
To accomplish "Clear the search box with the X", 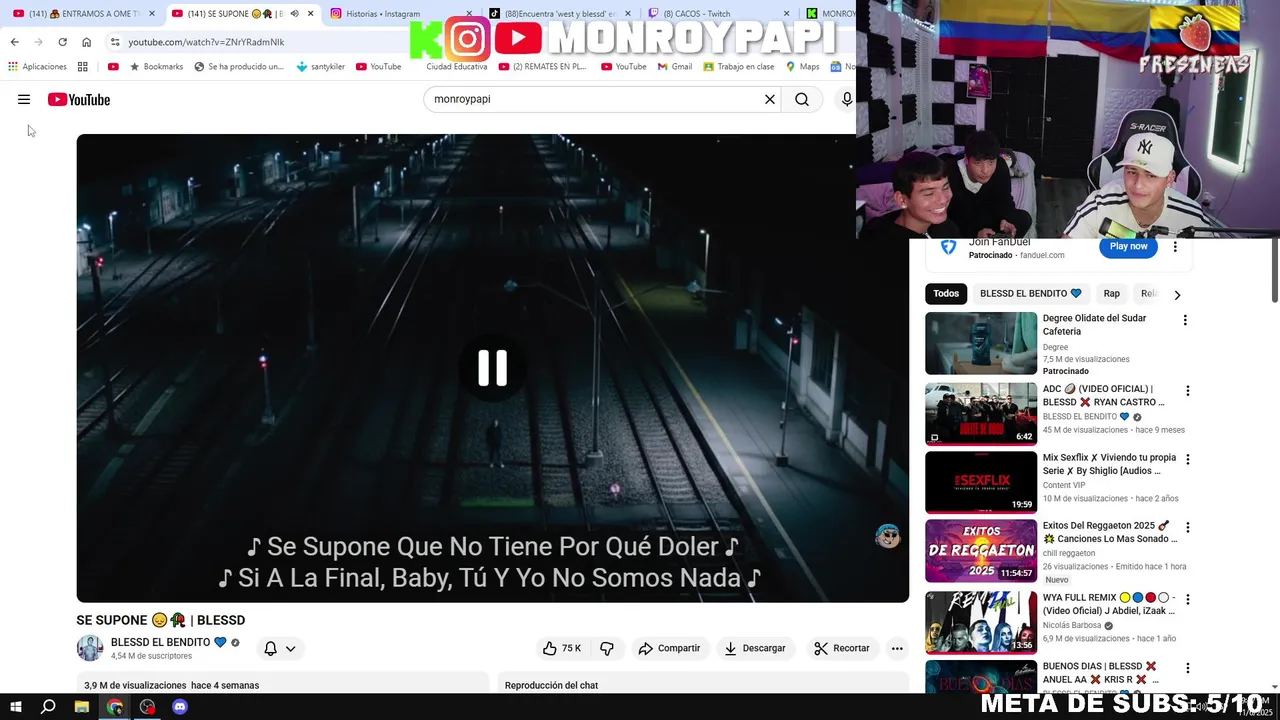I will pos(770,99).
